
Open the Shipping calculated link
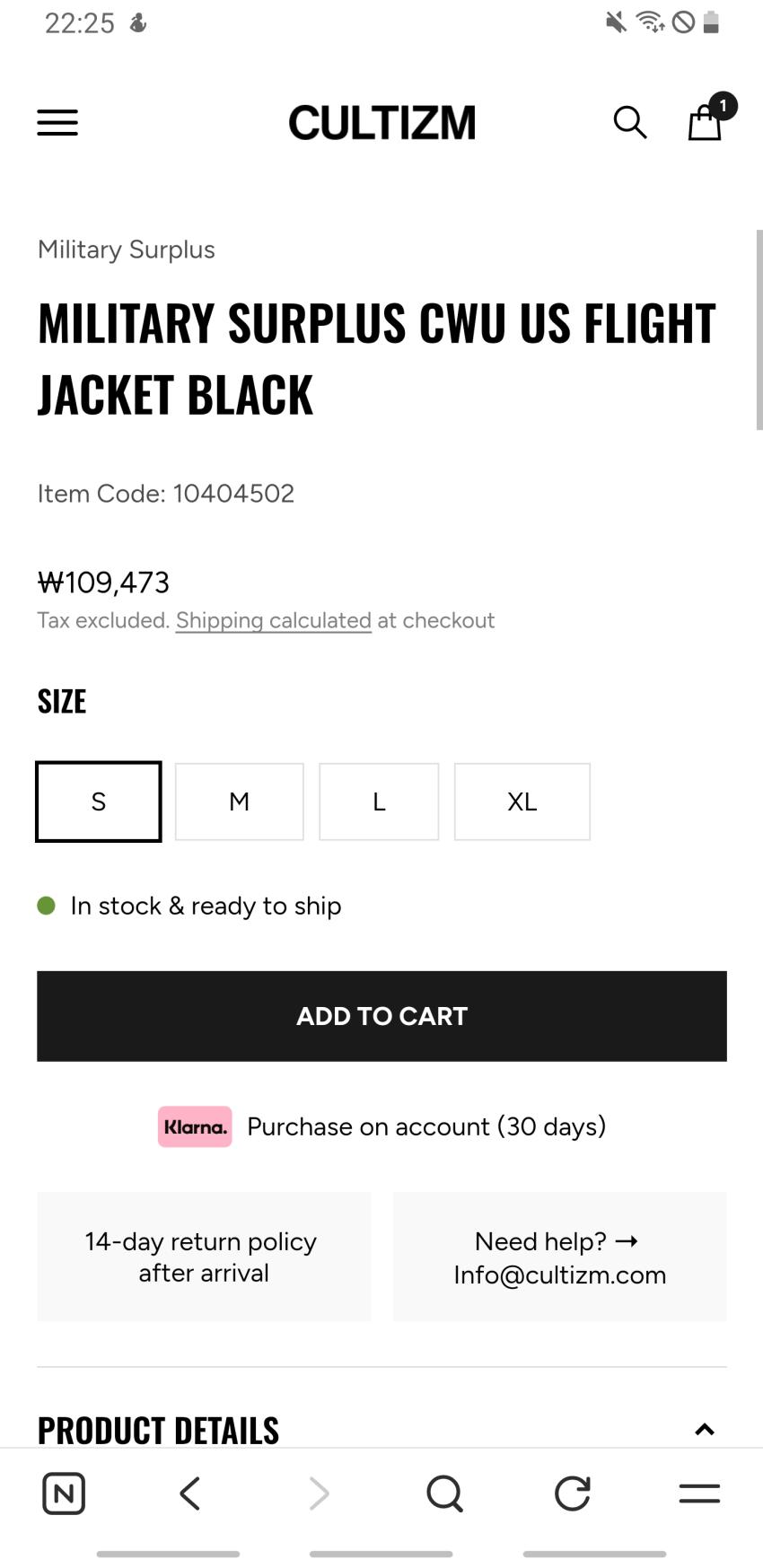coord(273,620)
